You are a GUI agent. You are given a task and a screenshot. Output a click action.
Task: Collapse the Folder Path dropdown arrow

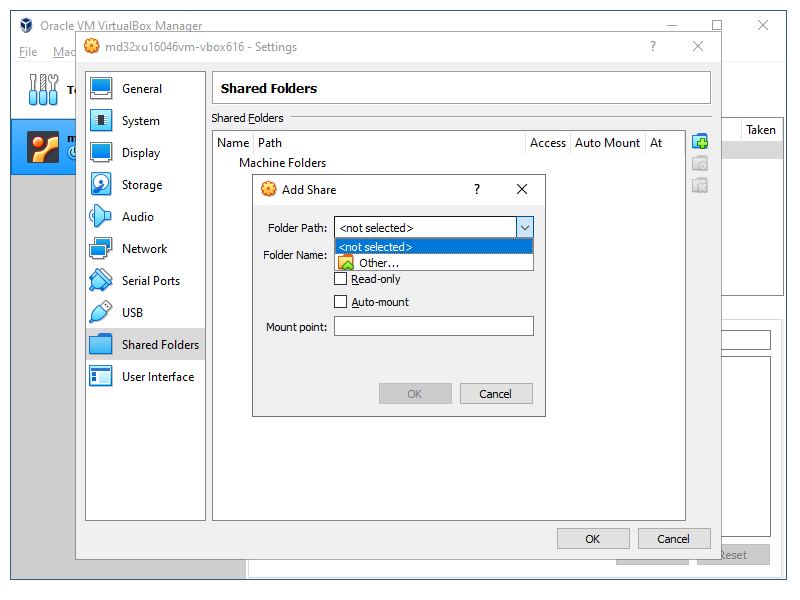[x=525, y=228]
